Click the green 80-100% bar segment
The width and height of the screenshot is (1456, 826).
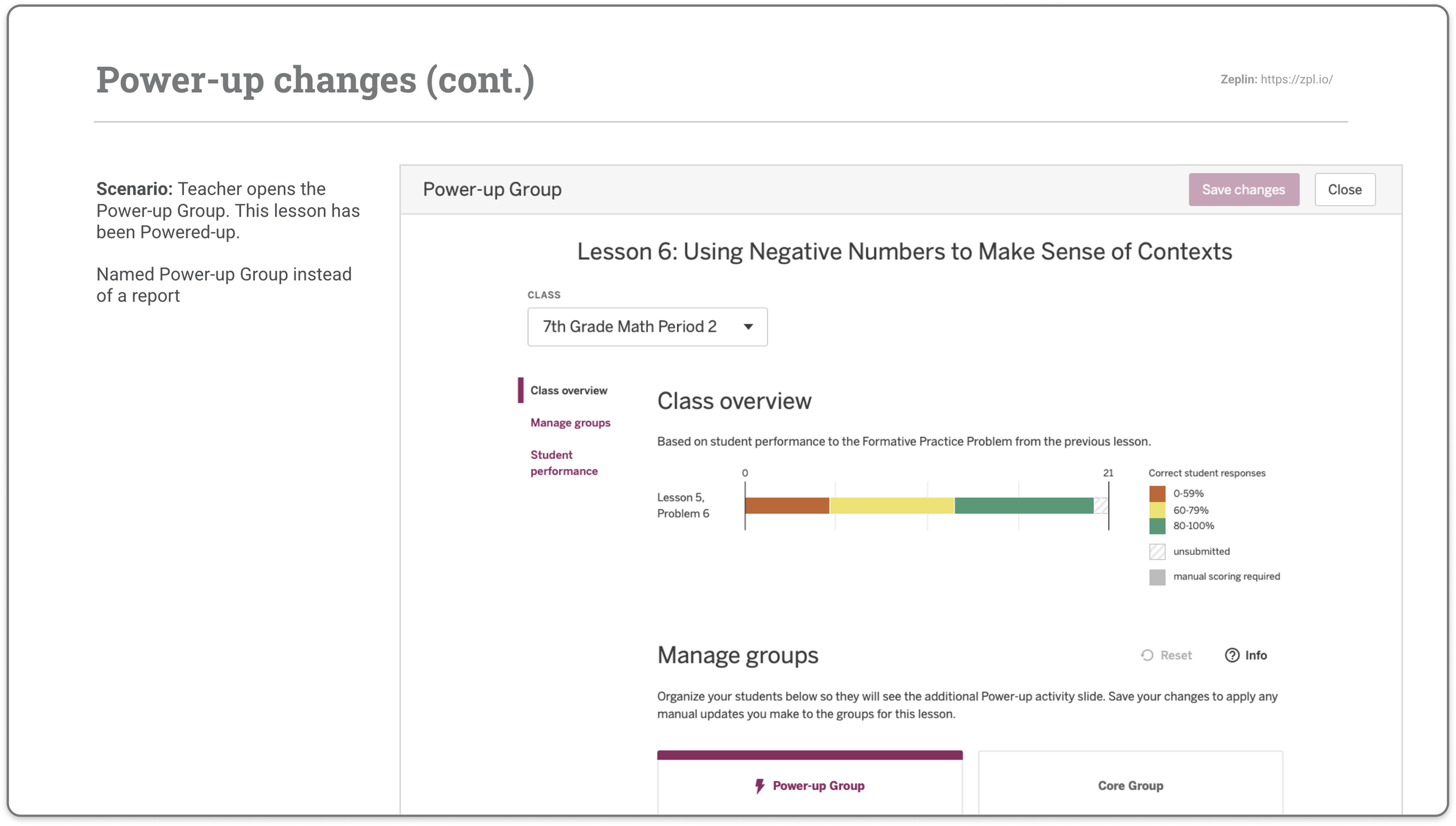[x=1024, y=505]
